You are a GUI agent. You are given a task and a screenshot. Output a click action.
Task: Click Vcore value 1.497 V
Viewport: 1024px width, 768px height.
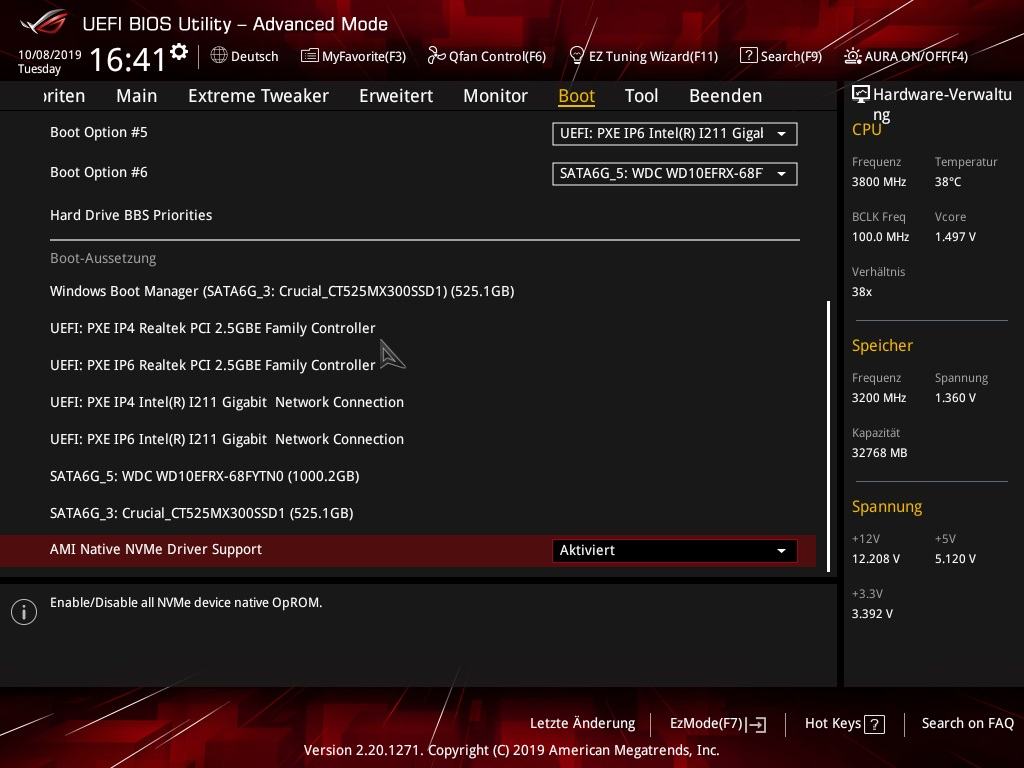click(x=955, y=237)
